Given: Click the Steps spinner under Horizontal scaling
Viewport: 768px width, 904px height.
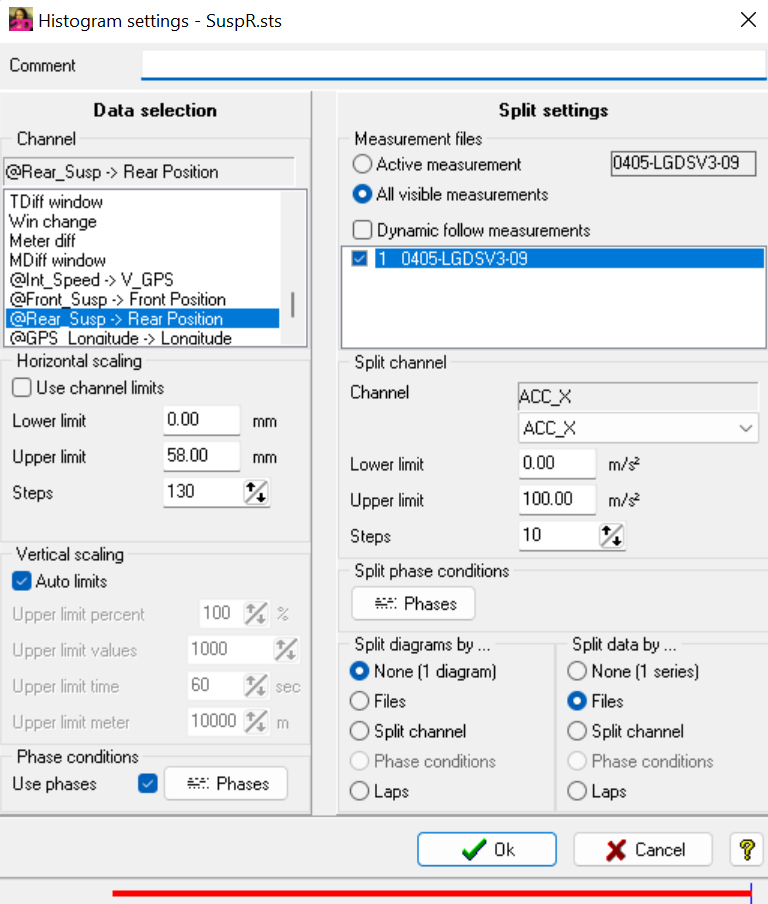Looking at the screenshot, I should (257, 492).
